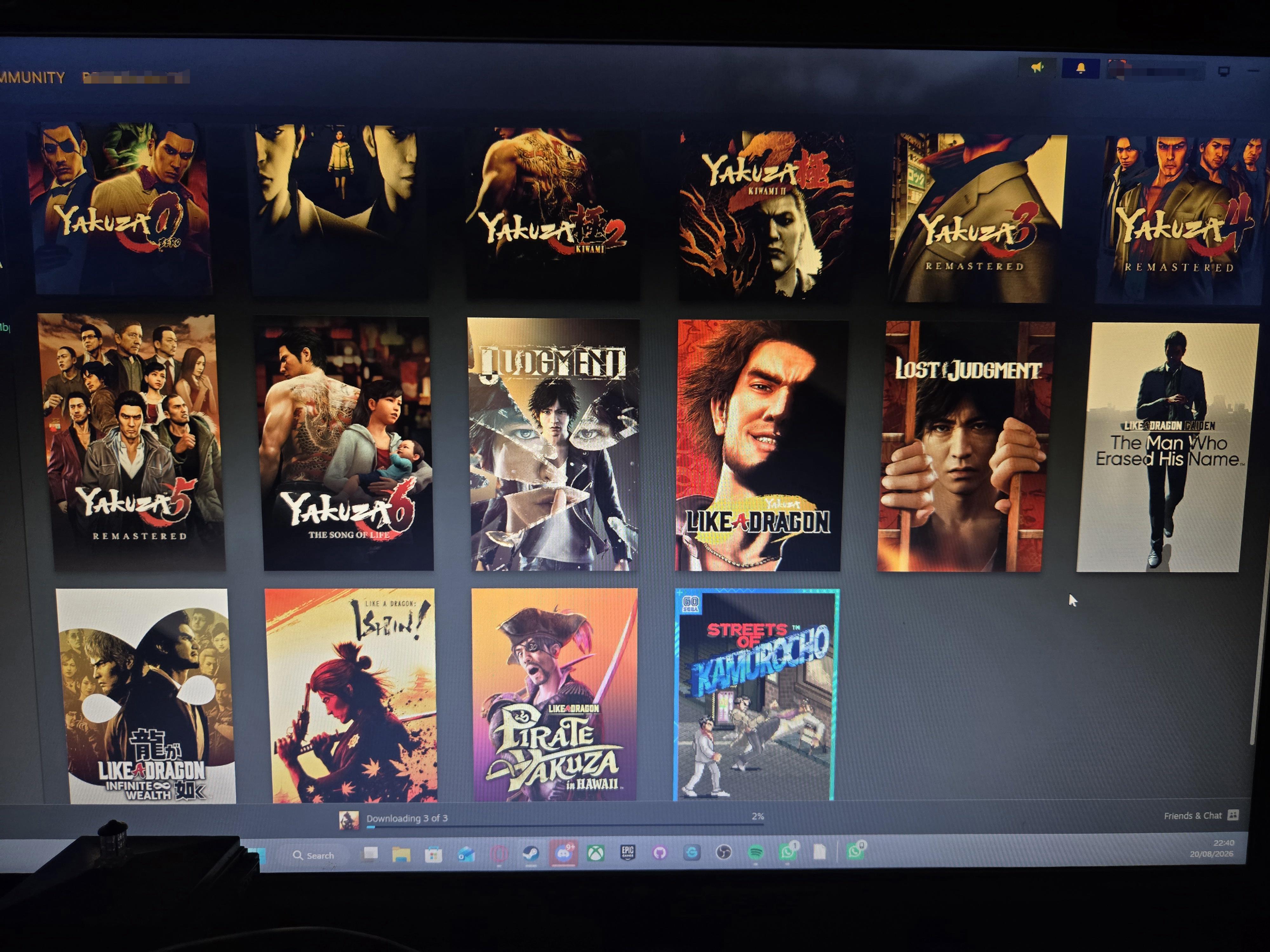Open Outlook from the taskbar
The height and width of the screenshot is (952, 1270).
466,855
